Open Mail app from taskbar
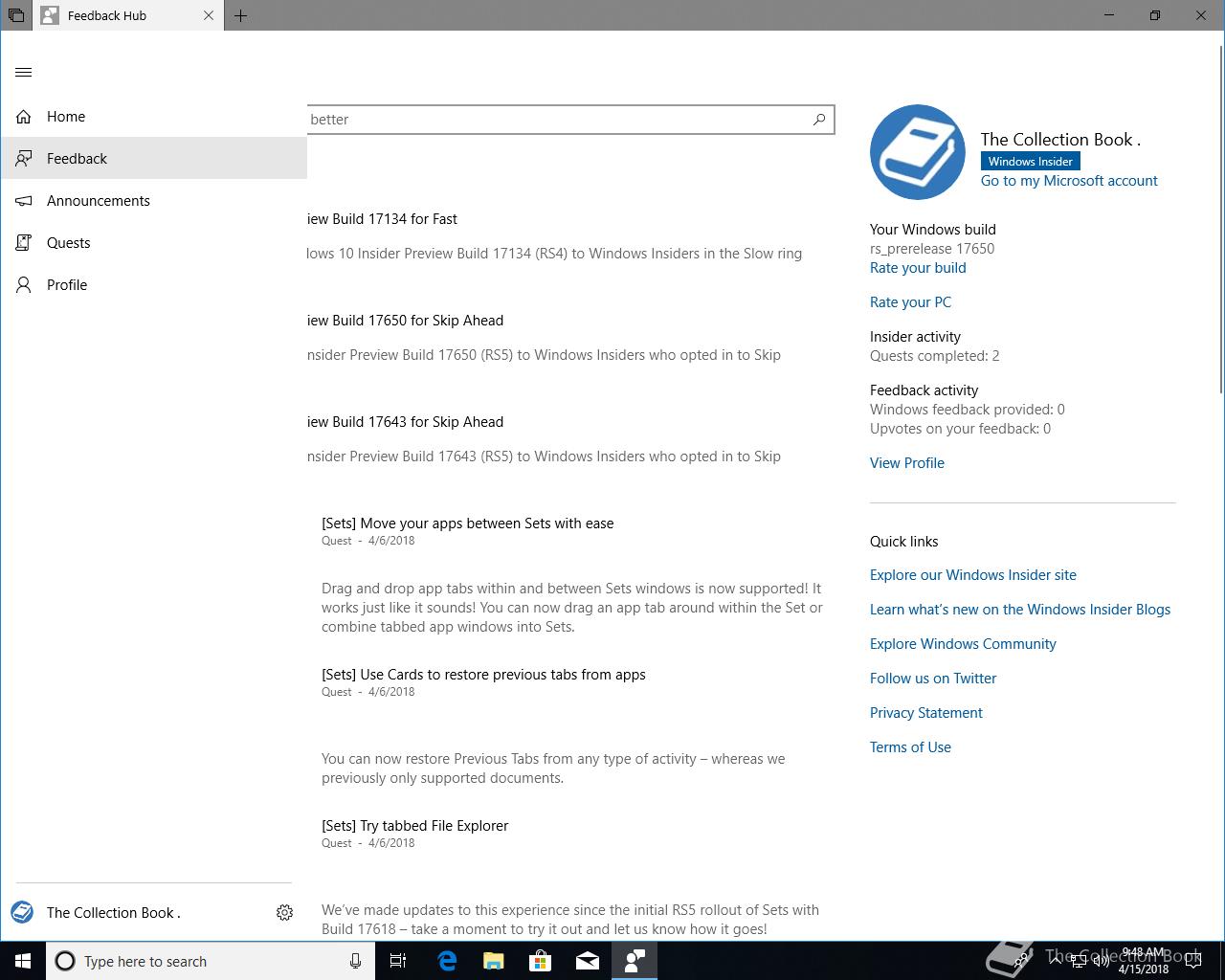The image size is (1225, 980). coord(587,961)
